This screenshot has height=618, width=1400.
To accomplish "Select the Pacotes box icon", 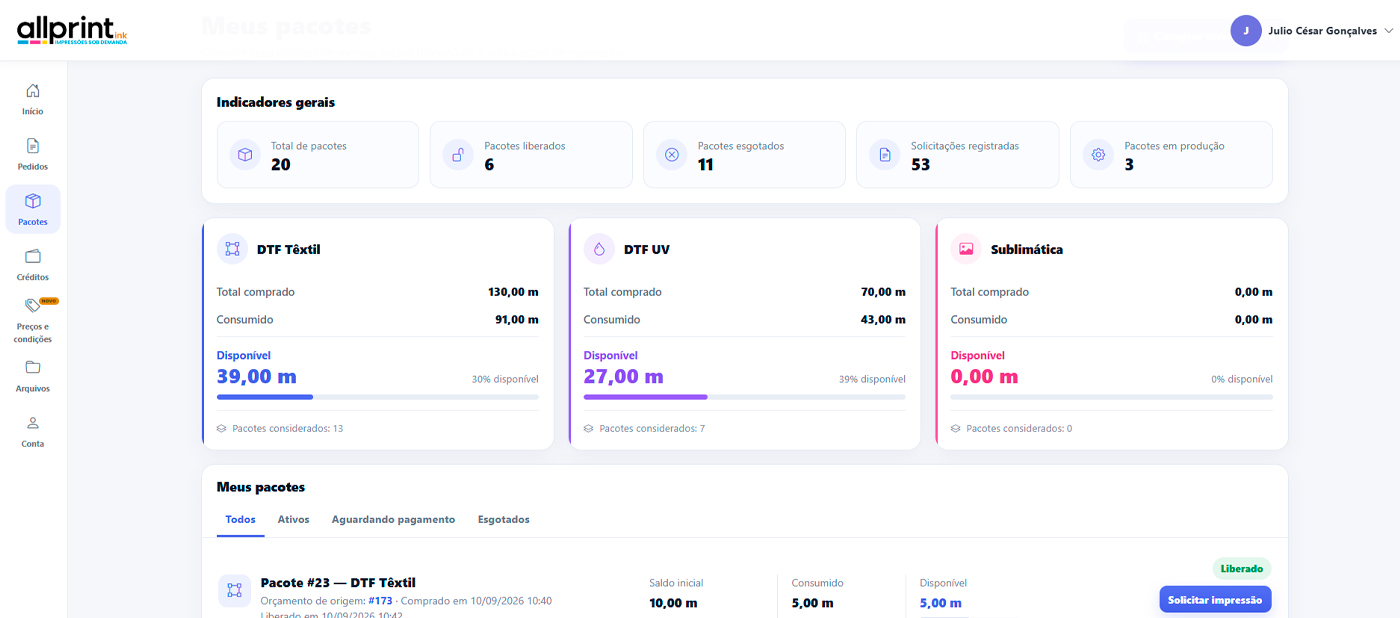I will tap(33, 201).
